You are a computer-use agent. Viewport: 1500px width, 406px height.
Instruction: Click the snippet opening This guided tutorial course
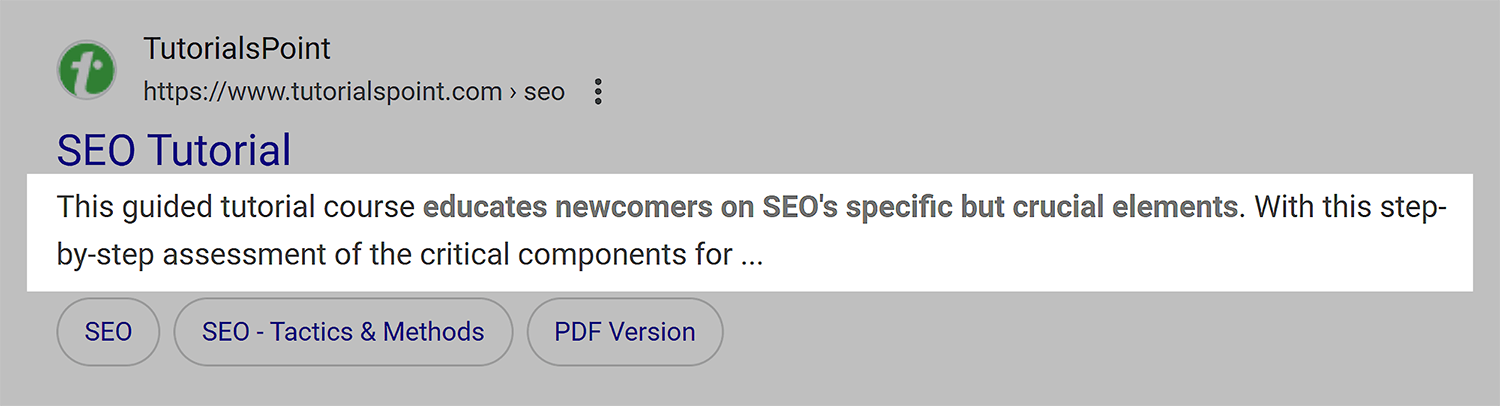(x=235, y=208)
